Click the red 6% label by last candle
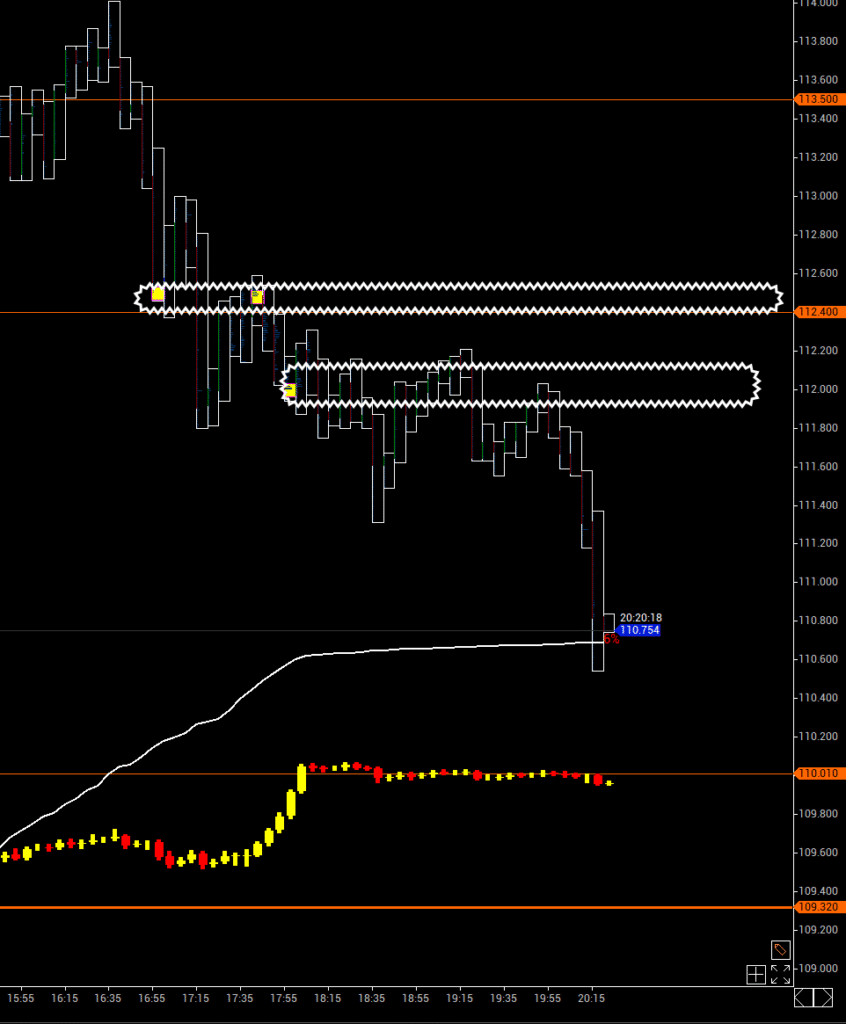 [611, 639]
